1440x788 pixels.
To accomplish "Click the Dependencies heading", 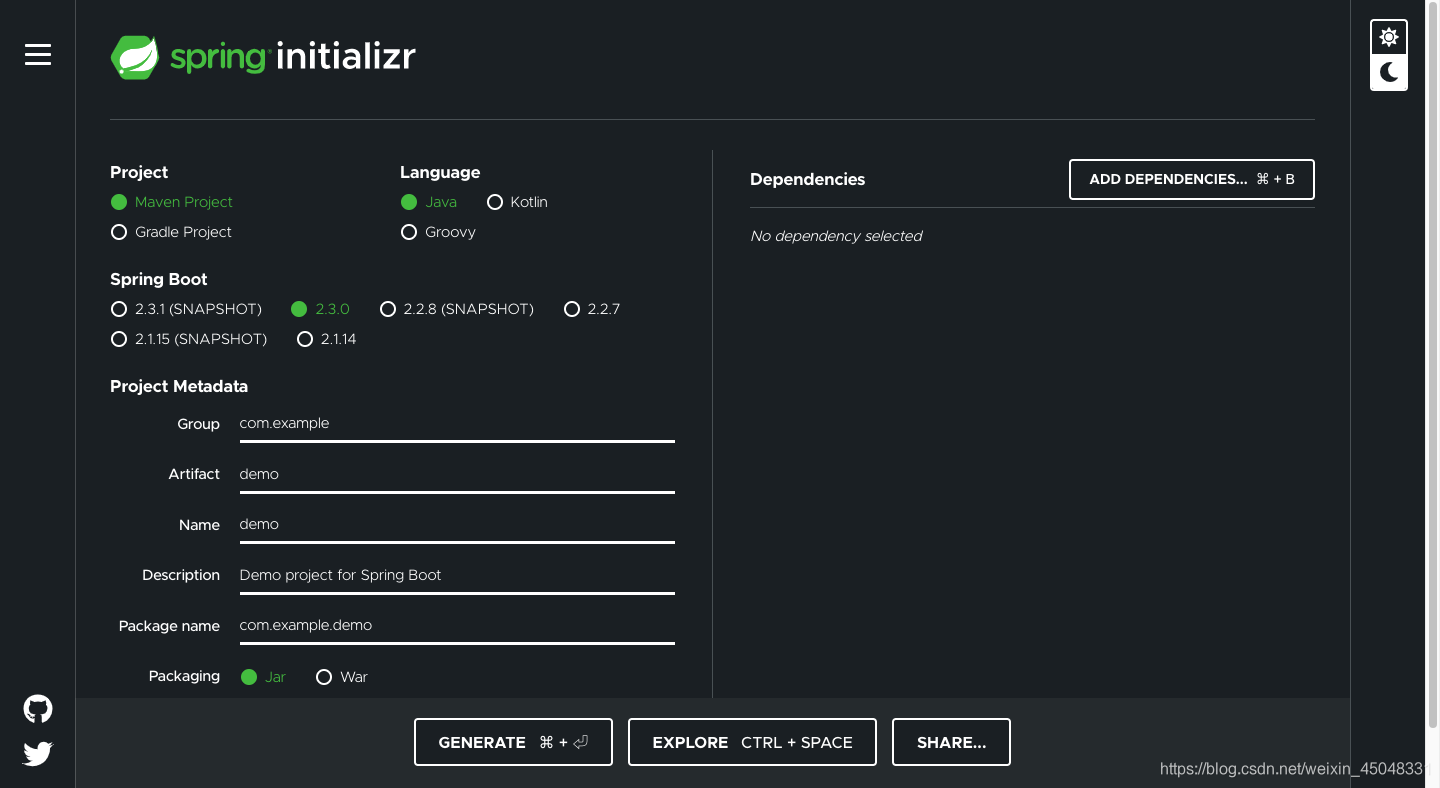I will (807, 180).
